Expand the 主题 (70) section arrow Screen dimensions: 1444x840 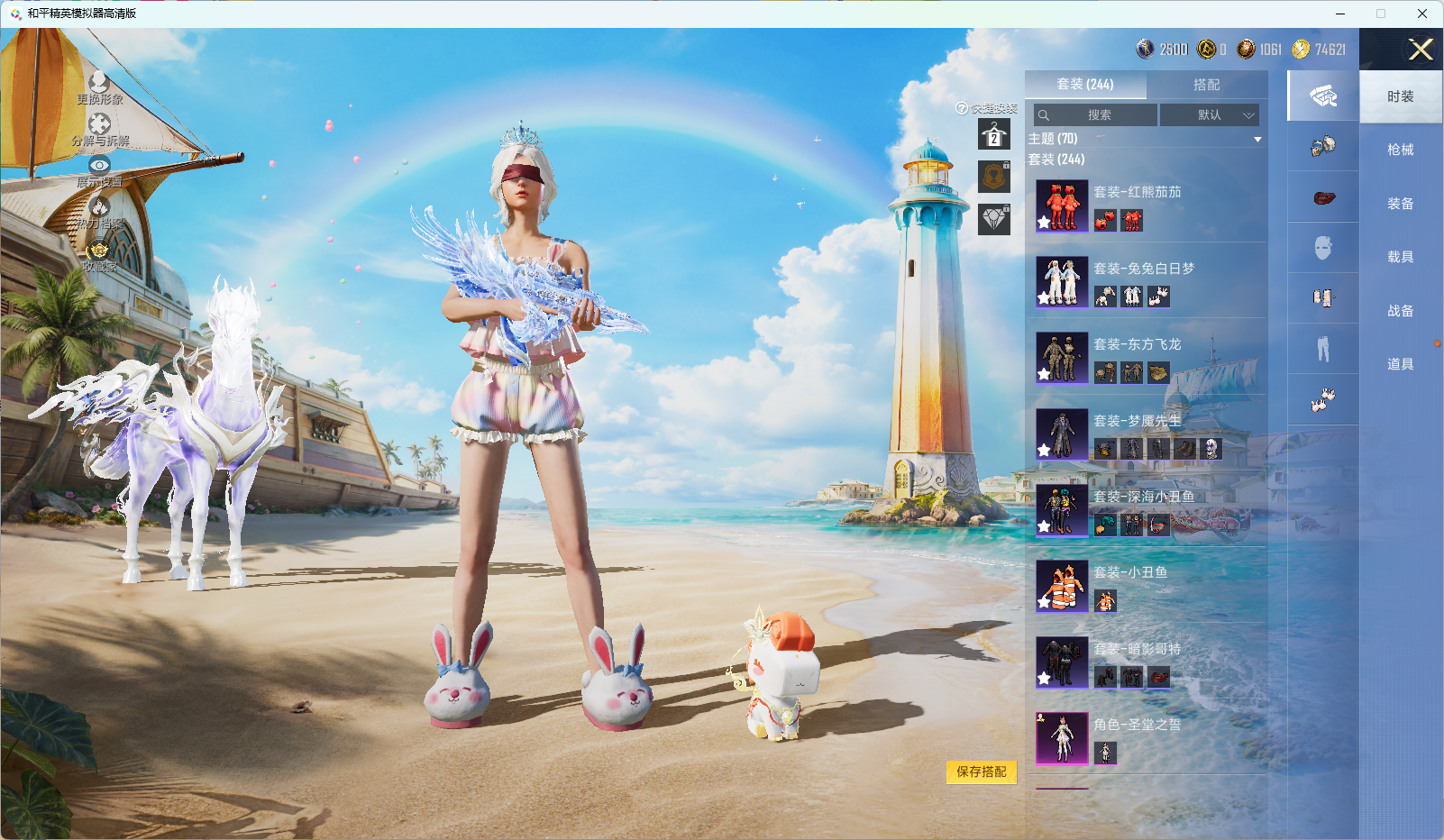tap(1257, 140)
